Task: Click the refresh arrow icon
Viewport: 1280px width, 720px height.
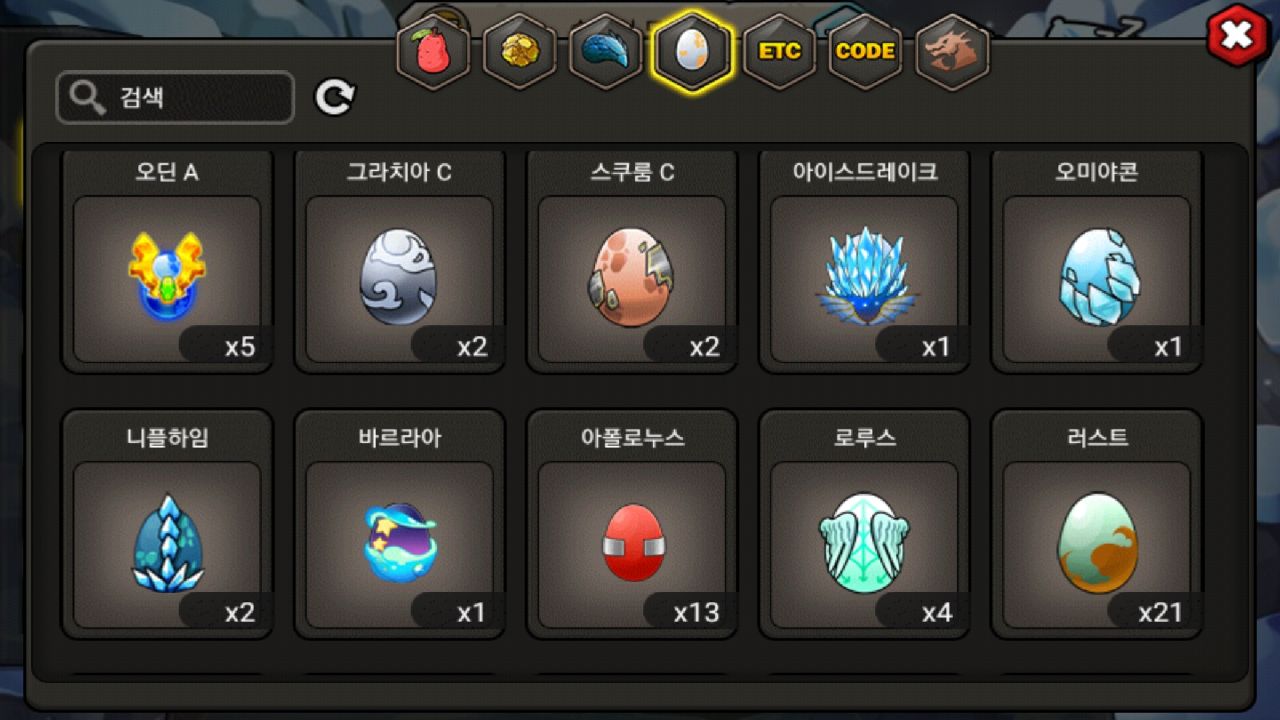Action: 335,97
